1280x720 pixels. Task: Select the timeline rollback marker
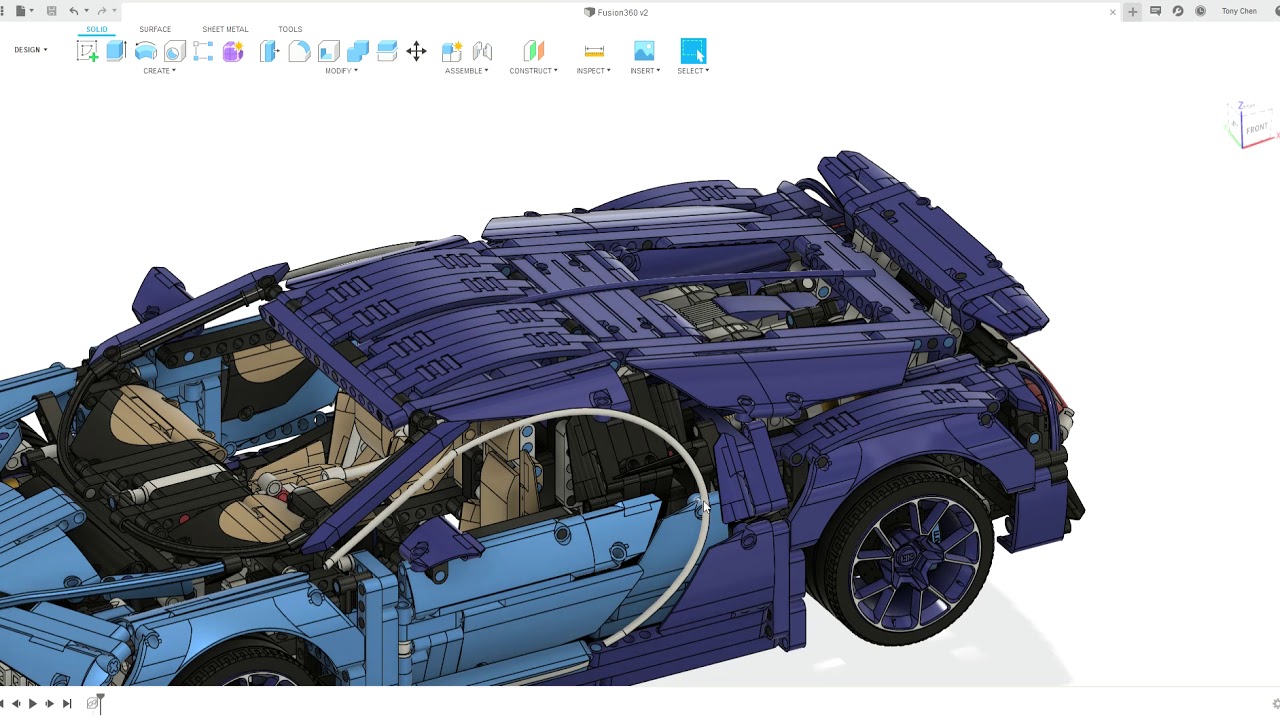click(100, 702)
